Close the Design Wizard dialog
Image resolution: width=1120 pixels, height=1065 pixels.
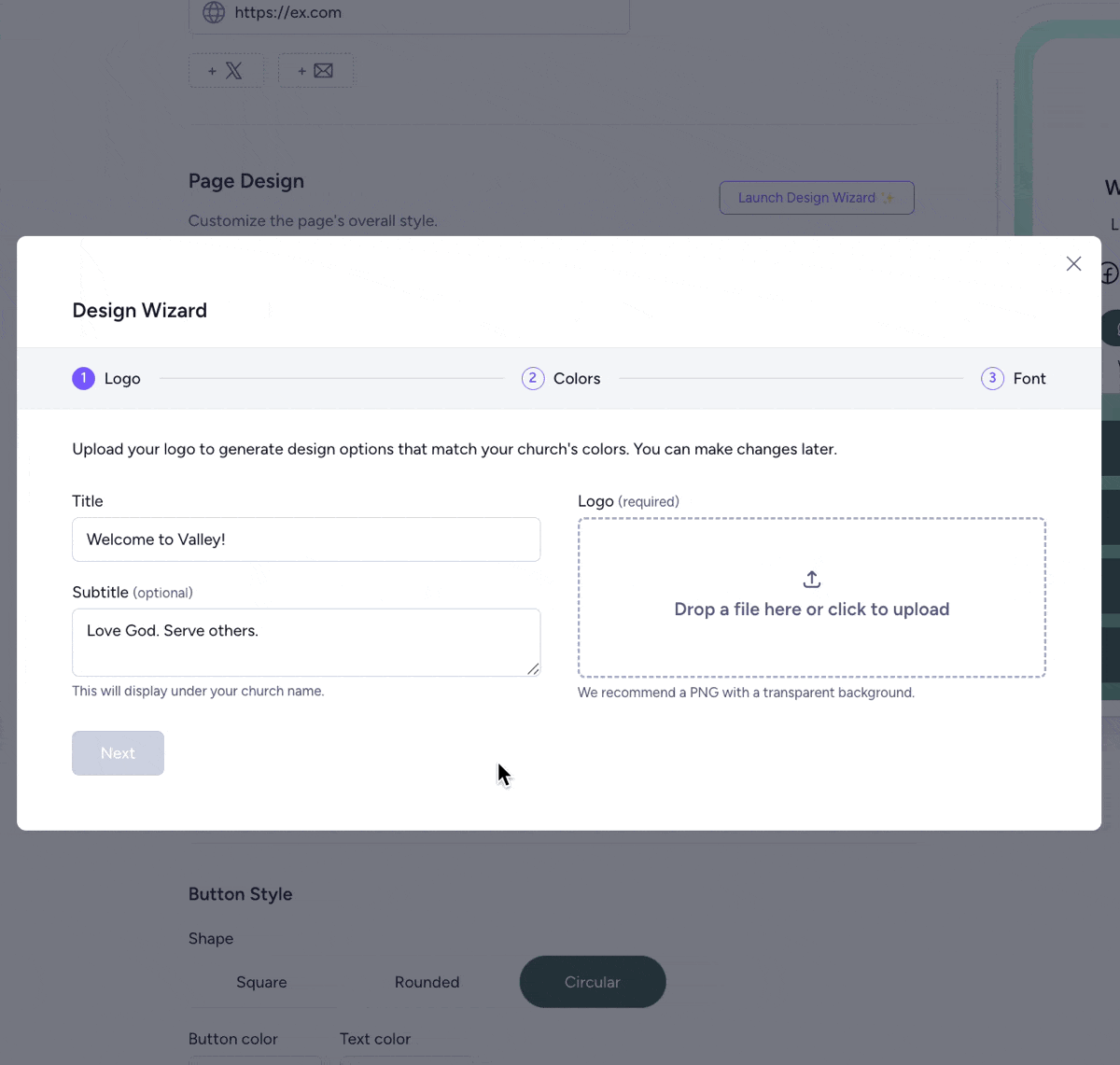point(1073,264)
